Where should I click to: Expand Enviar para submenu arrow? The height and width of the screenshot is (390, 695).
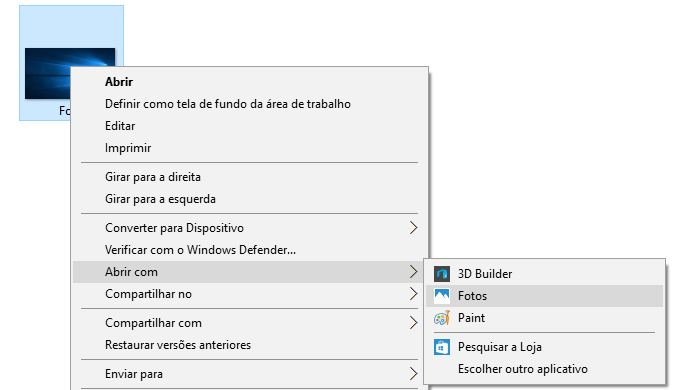click(413, 374)
